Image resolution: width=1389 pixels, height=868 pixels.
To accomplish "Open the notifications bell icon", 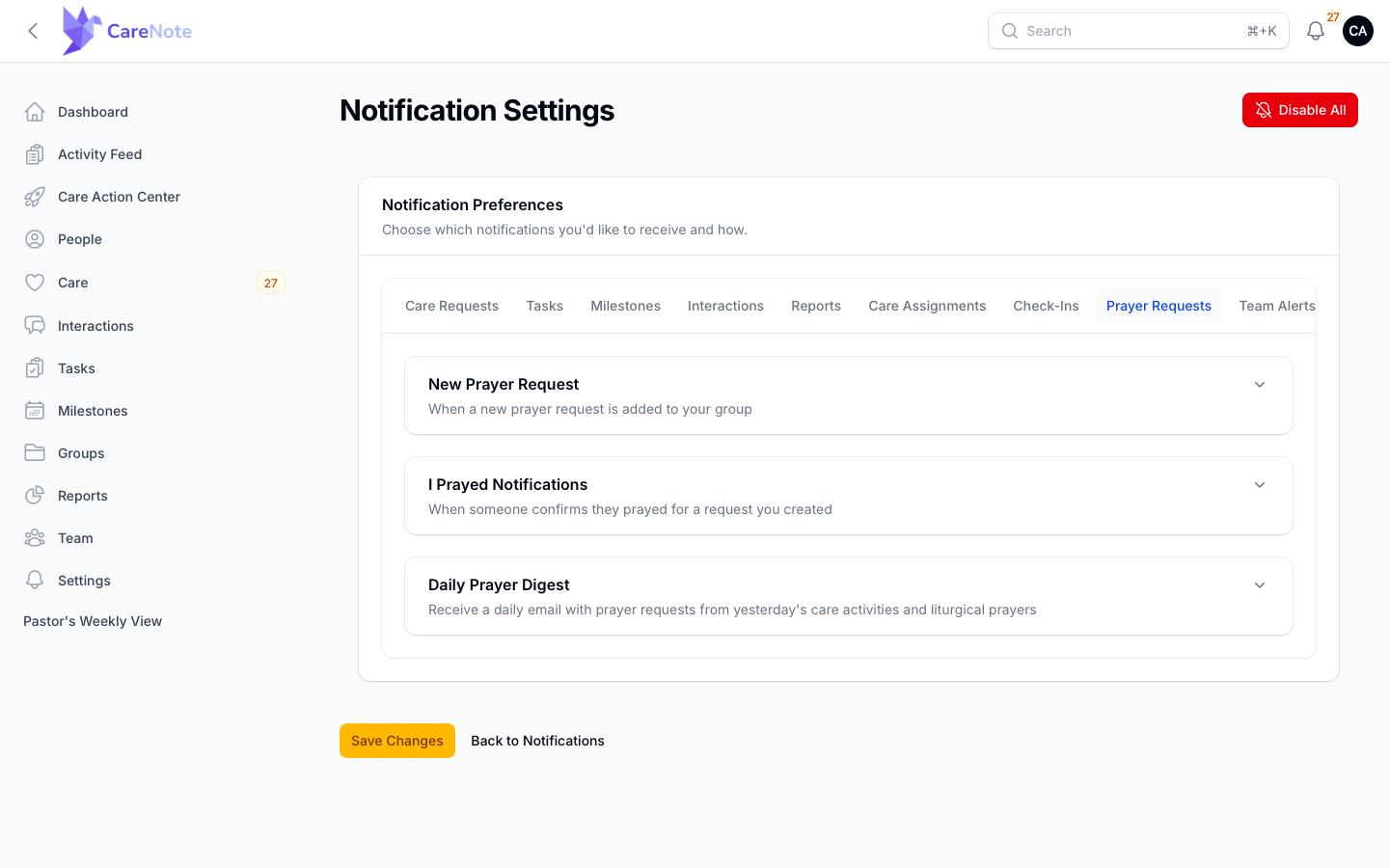I will pyautogui.click(x=1316, y=31).
